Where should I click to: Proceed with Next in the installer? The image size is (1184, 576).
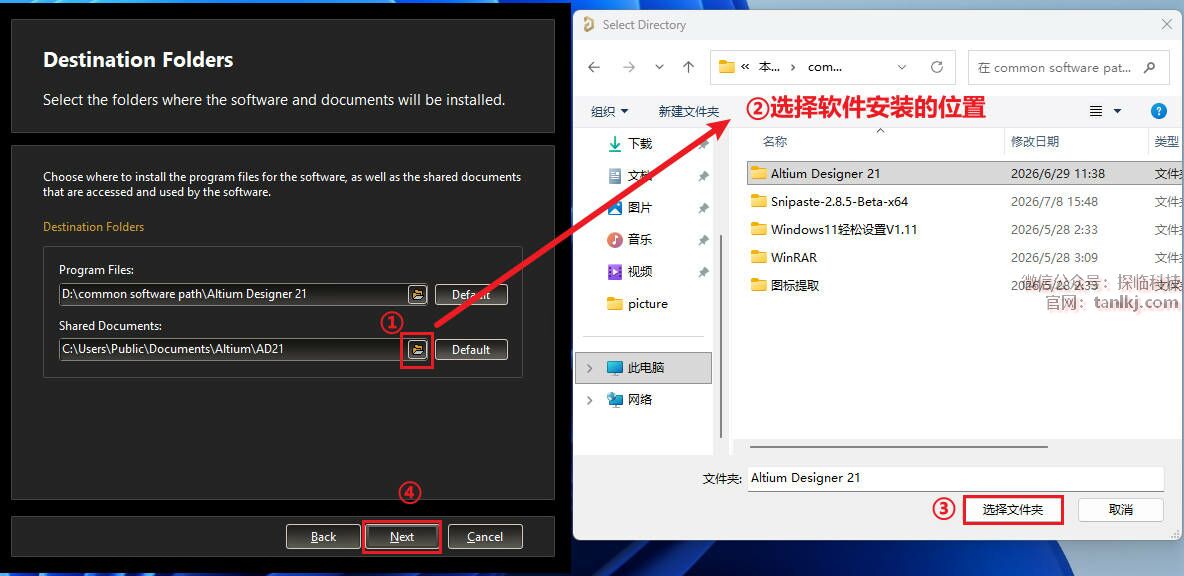(402, 537)
